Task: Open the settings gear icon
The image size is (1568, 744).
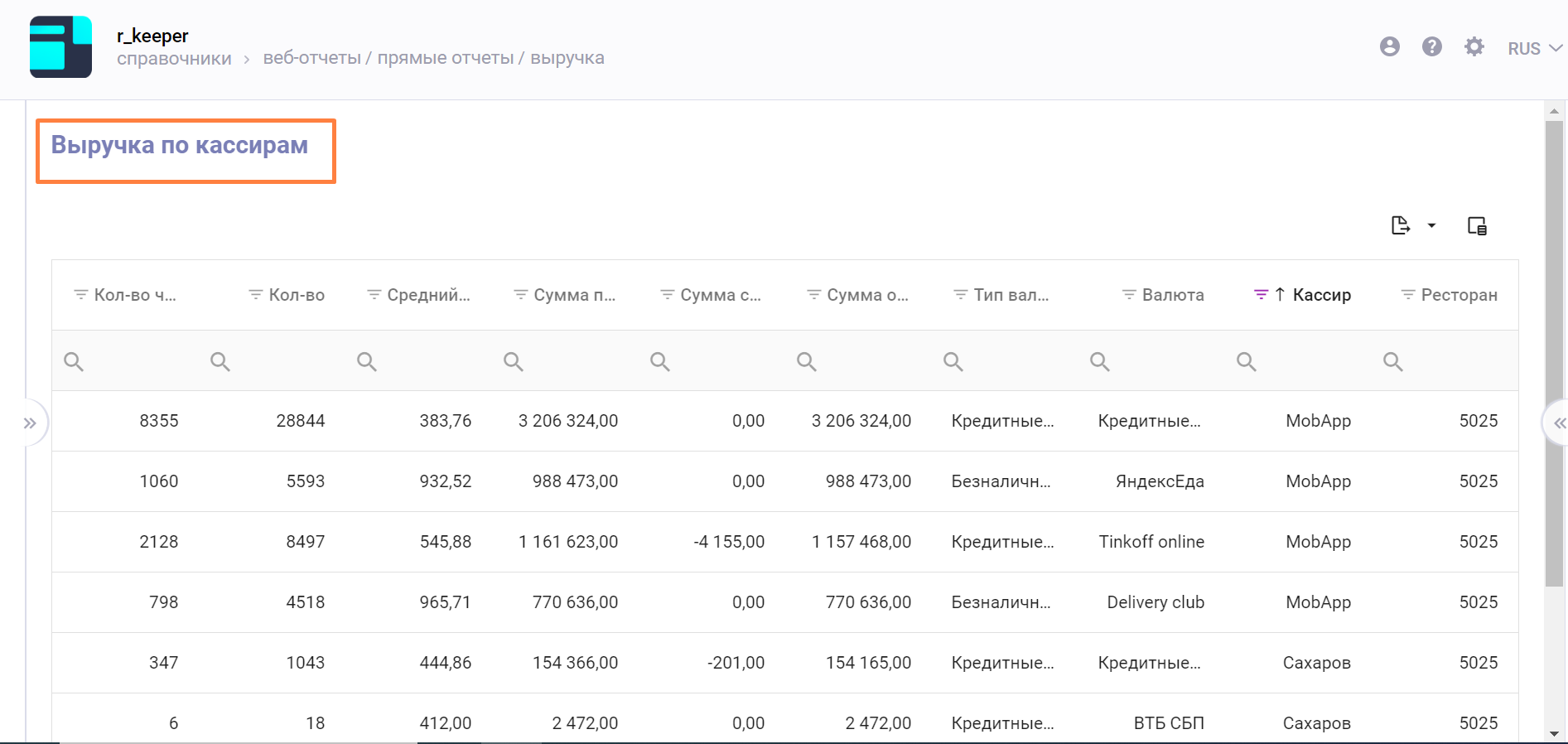Action: pos(1474,47)
